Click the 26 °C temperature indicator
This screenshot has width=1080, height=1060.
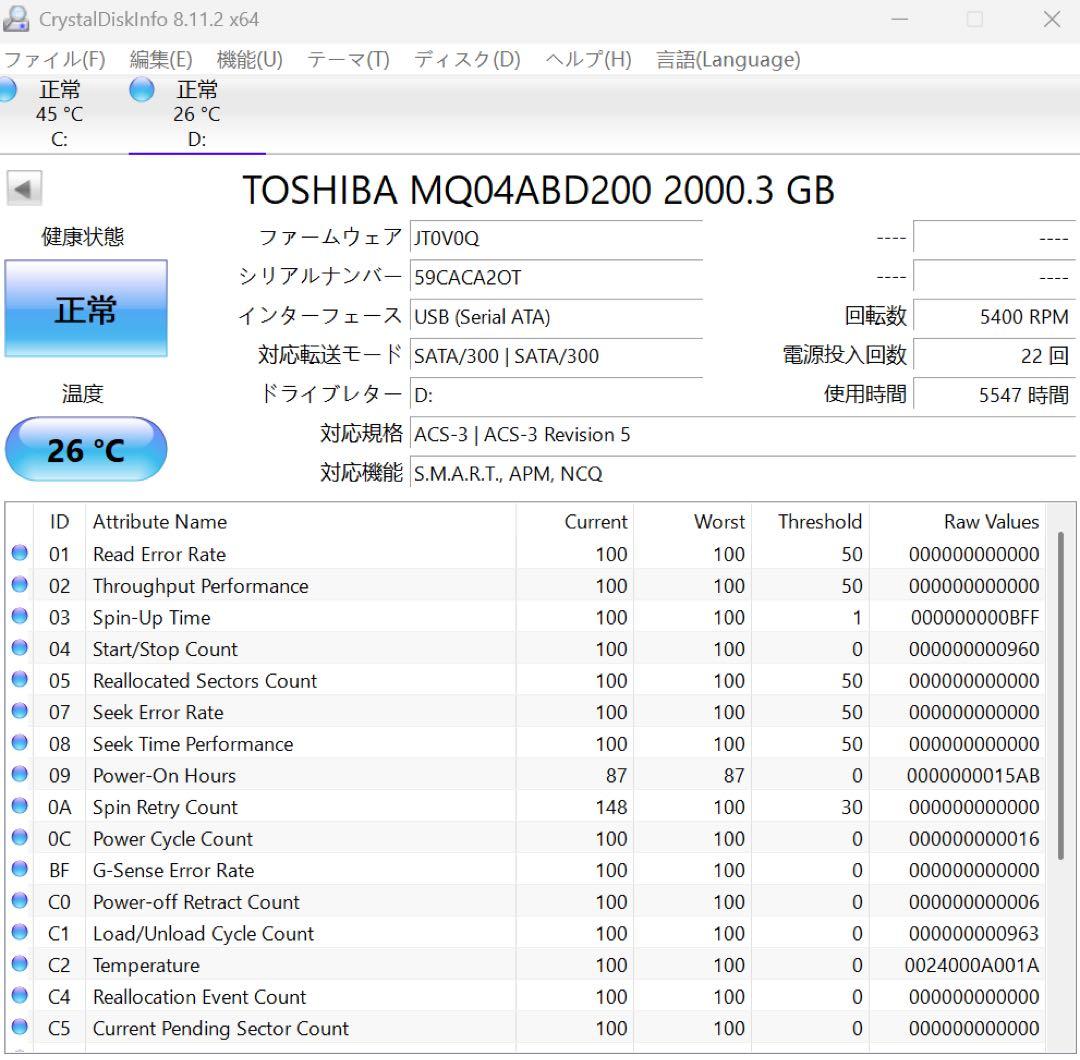pos(86,449)
